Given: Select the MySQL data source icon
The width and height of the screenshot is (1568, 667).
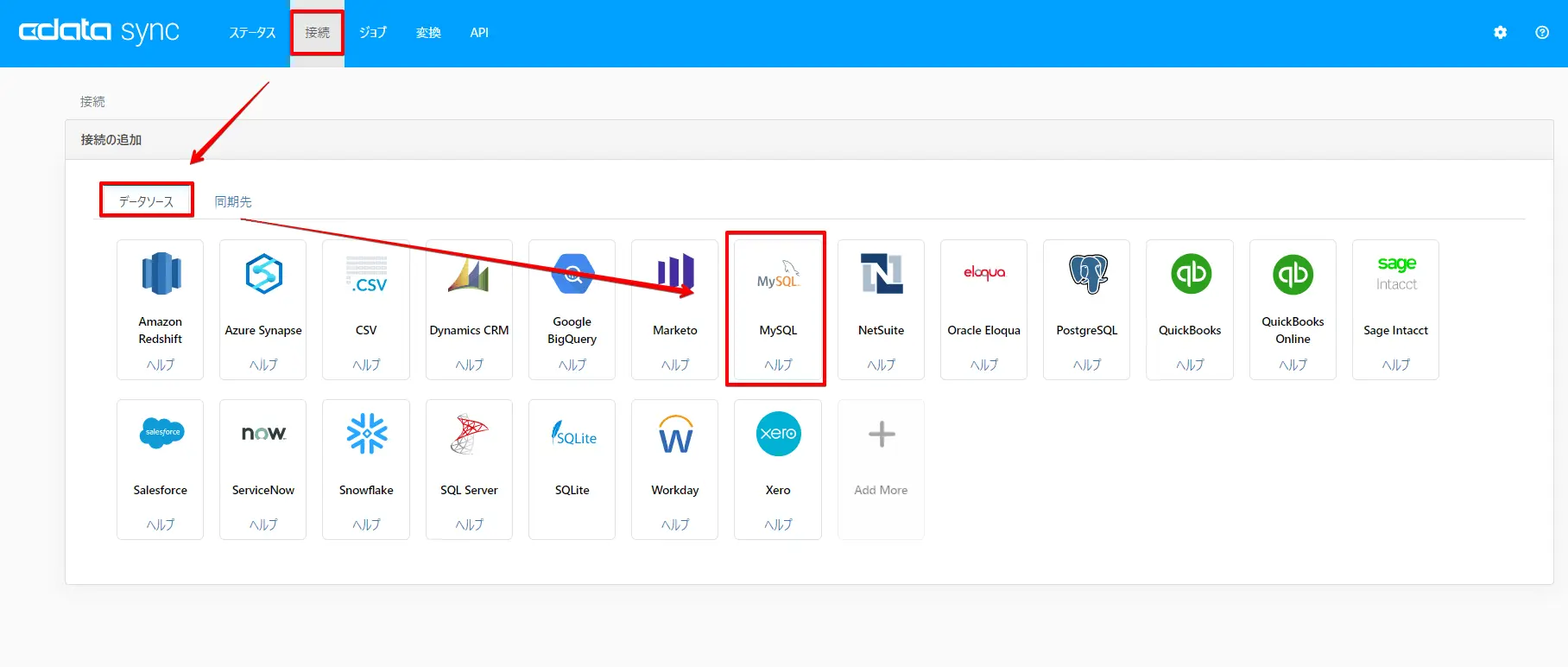Looking at the screenshot, I should (x=778, y=275).
